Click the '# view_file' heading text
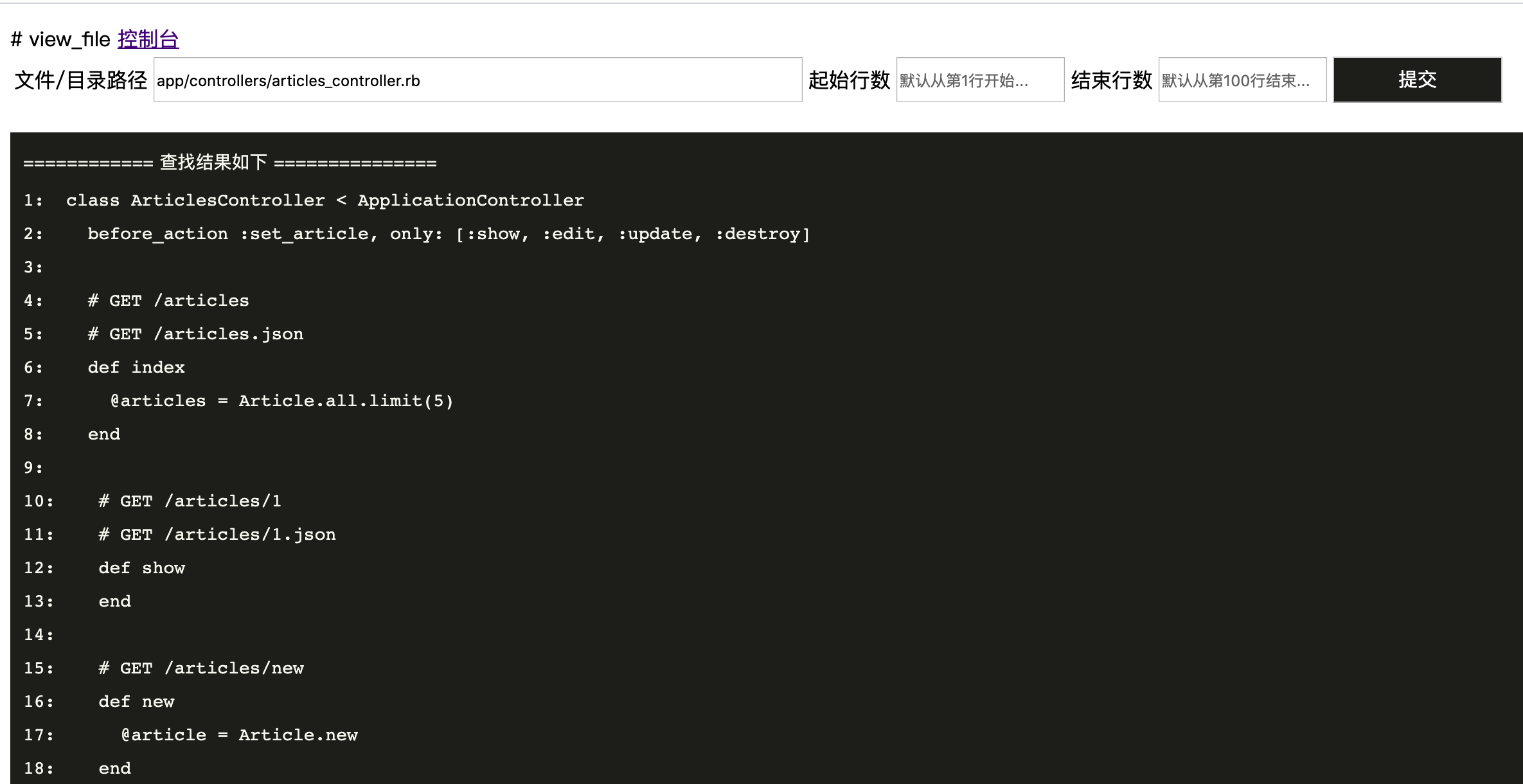 point(60,39)
